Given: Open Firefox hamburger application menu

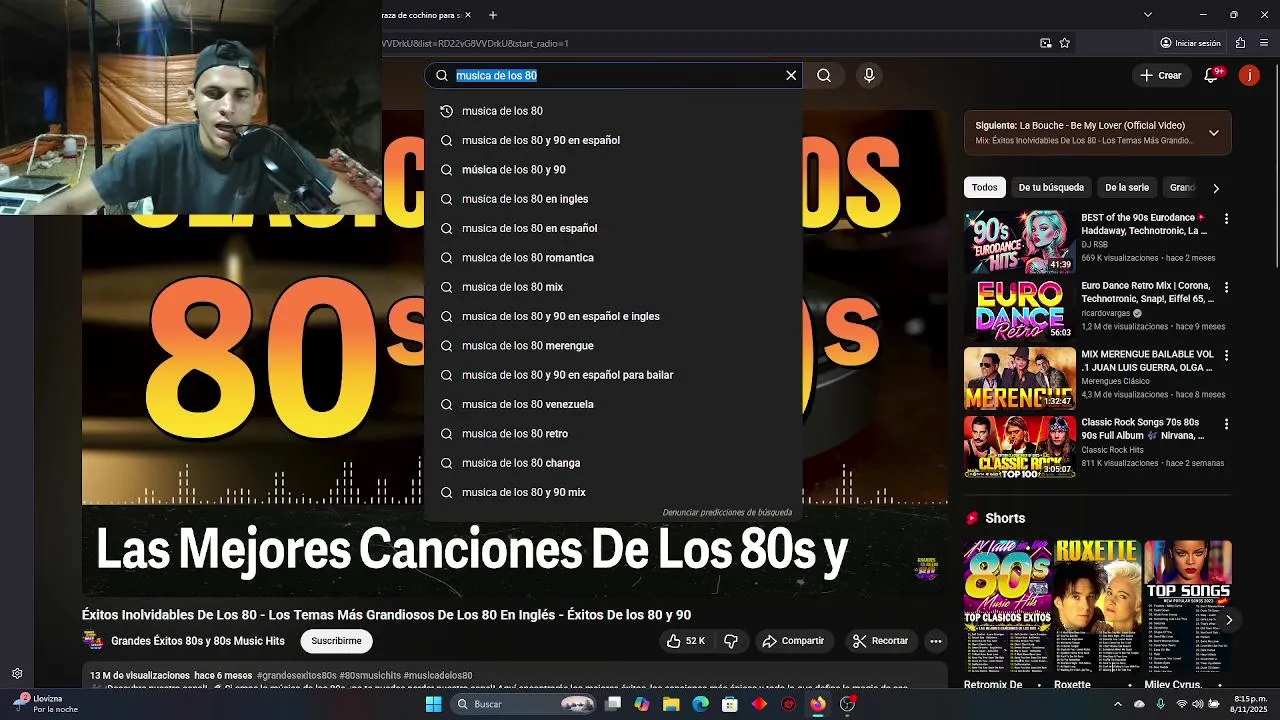Looking at the screenshot, I should (1264, 43).
